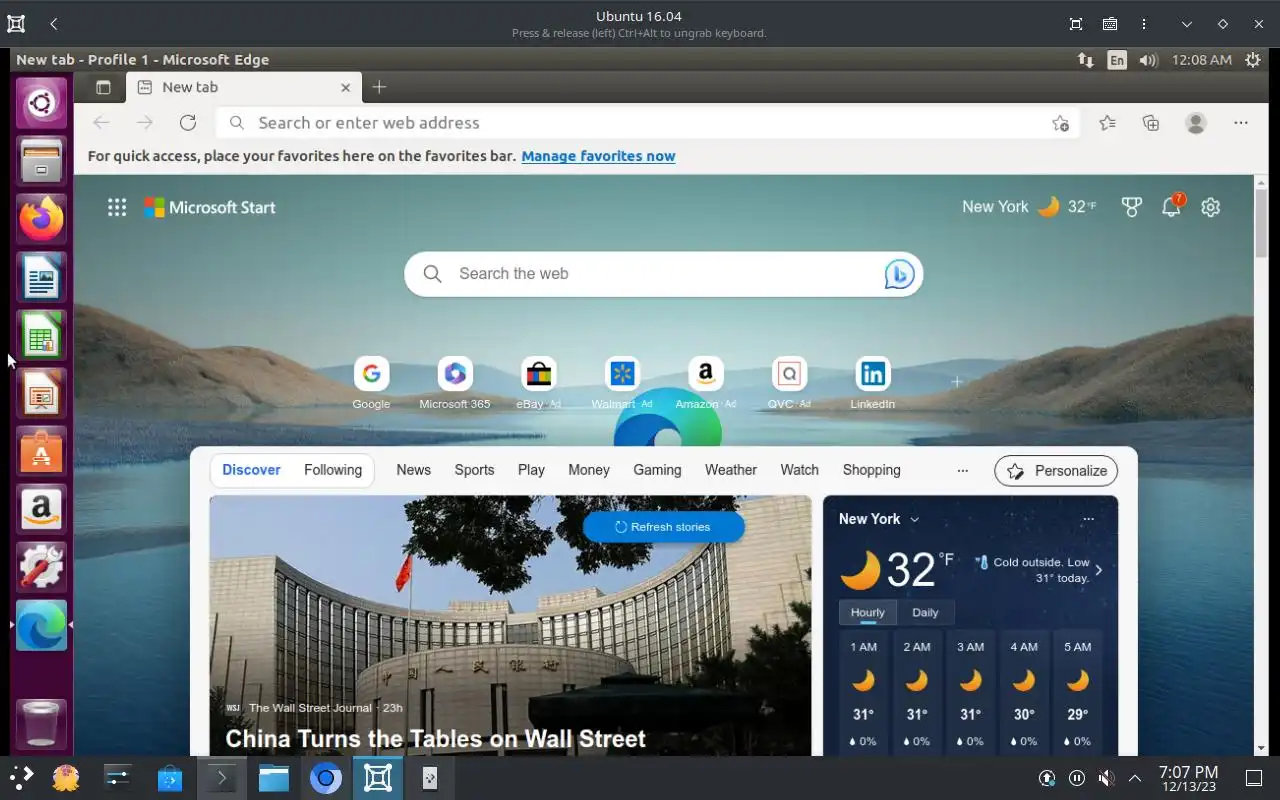Open the QVC quick link tile
The image size is (1280, 800).
pyautogui.click(x=789, y=383)
